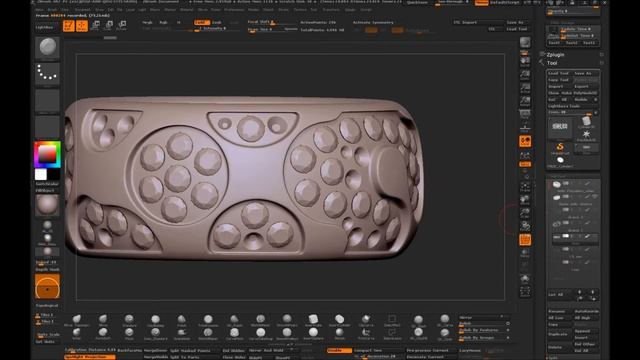Click the Split To Parts button

click(x=184, y=357)
